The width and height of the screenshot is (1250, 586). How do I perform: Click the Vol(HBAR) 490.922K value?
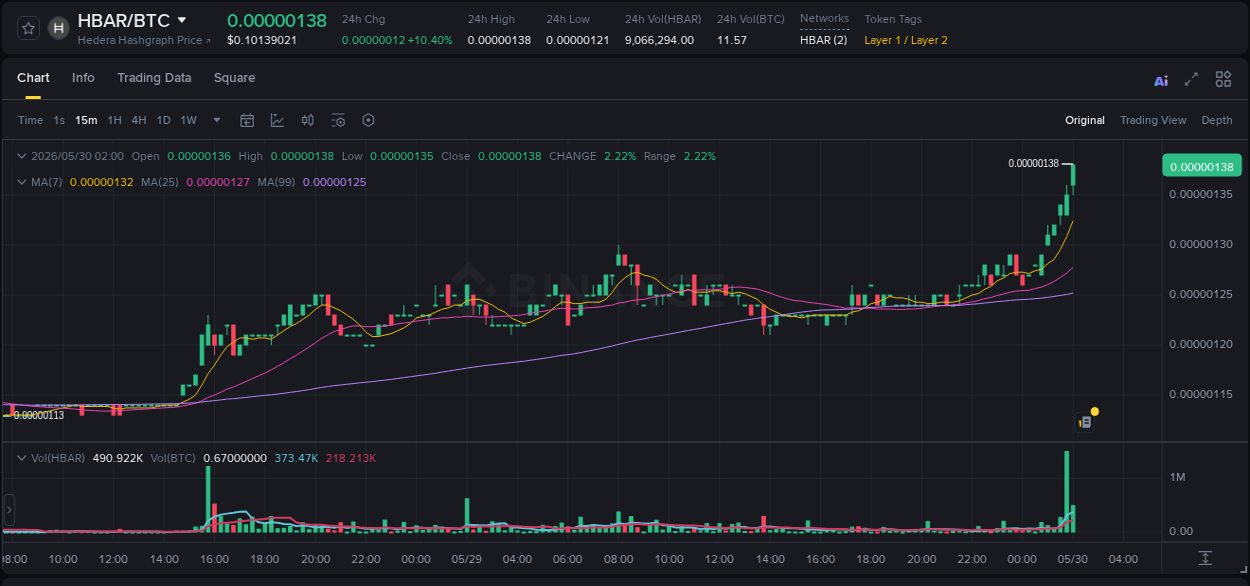point(118,457)
